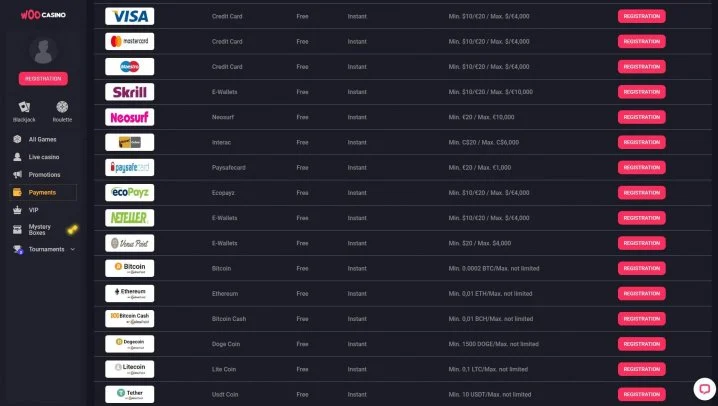Click the Visa payment logo
Viewport: 718px width, 406px height.
[x=129, y=16]
